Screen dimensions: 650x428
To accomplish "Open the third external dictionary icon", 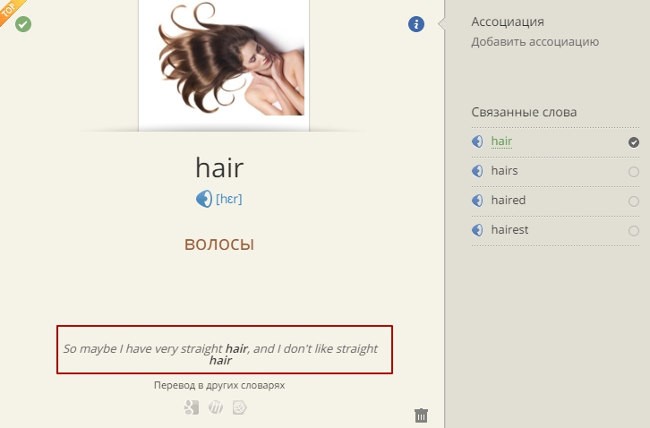I will [x=240, y=408].
